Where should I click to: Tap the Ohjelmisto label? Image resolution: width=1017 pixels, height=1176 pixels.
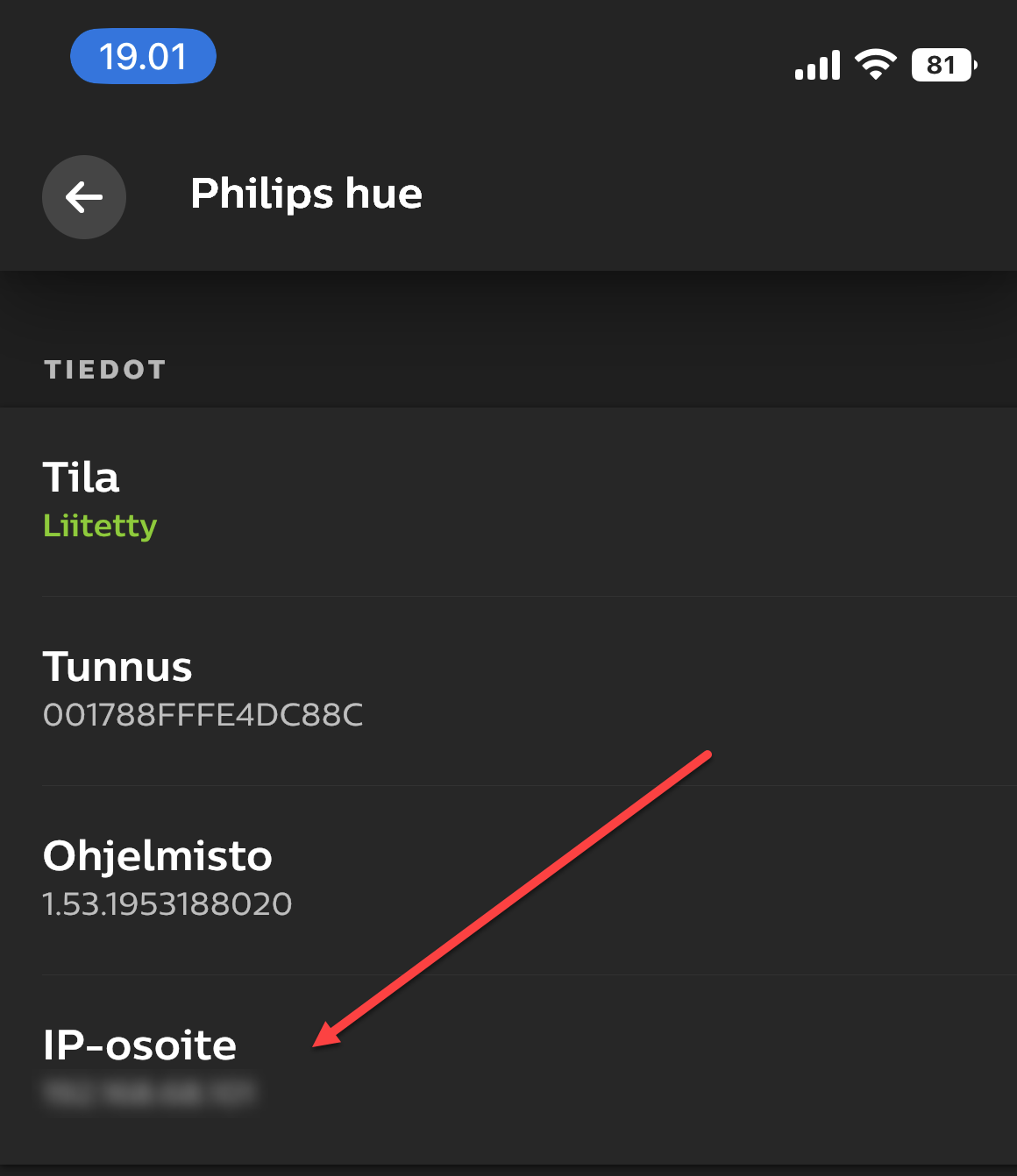tap(158, 856)
